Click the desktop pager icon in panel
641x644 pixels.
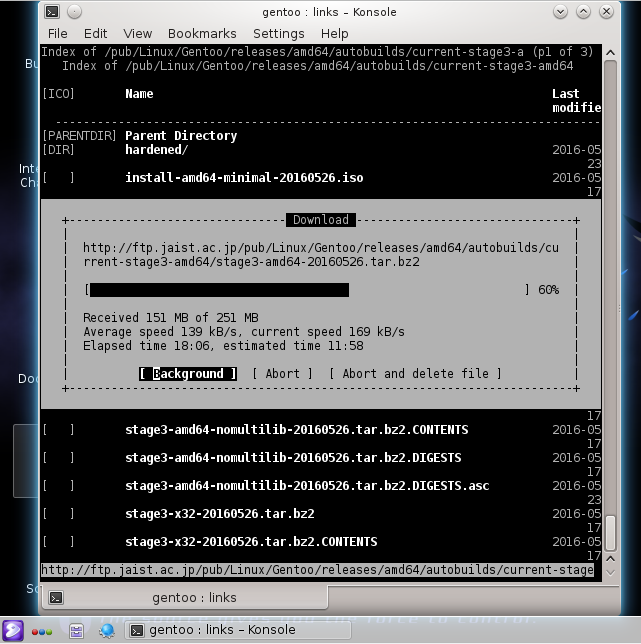click(x=76, y=630)
